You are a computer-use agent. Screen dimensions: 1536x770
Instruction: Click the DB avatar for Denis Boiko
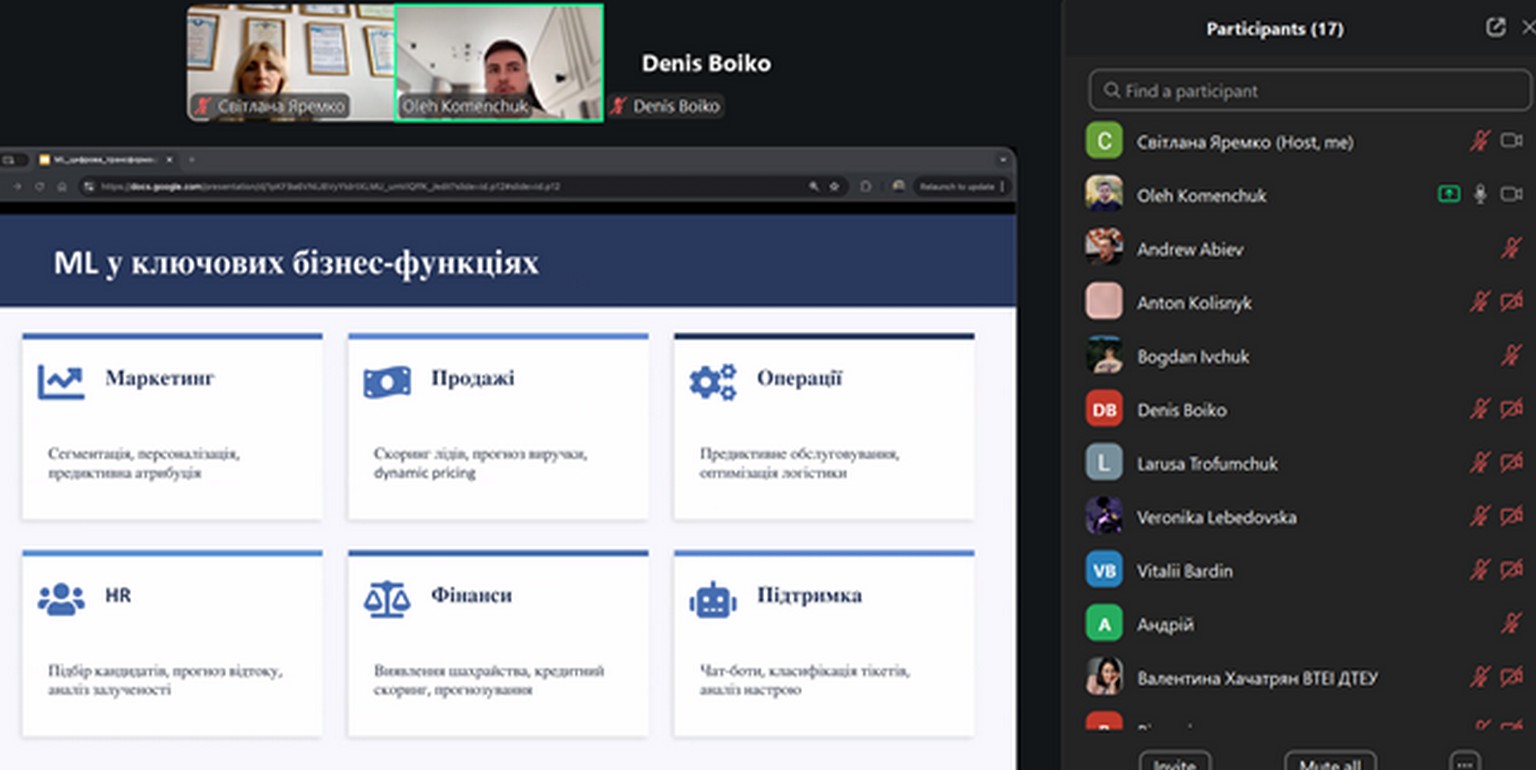point(1104,410)
